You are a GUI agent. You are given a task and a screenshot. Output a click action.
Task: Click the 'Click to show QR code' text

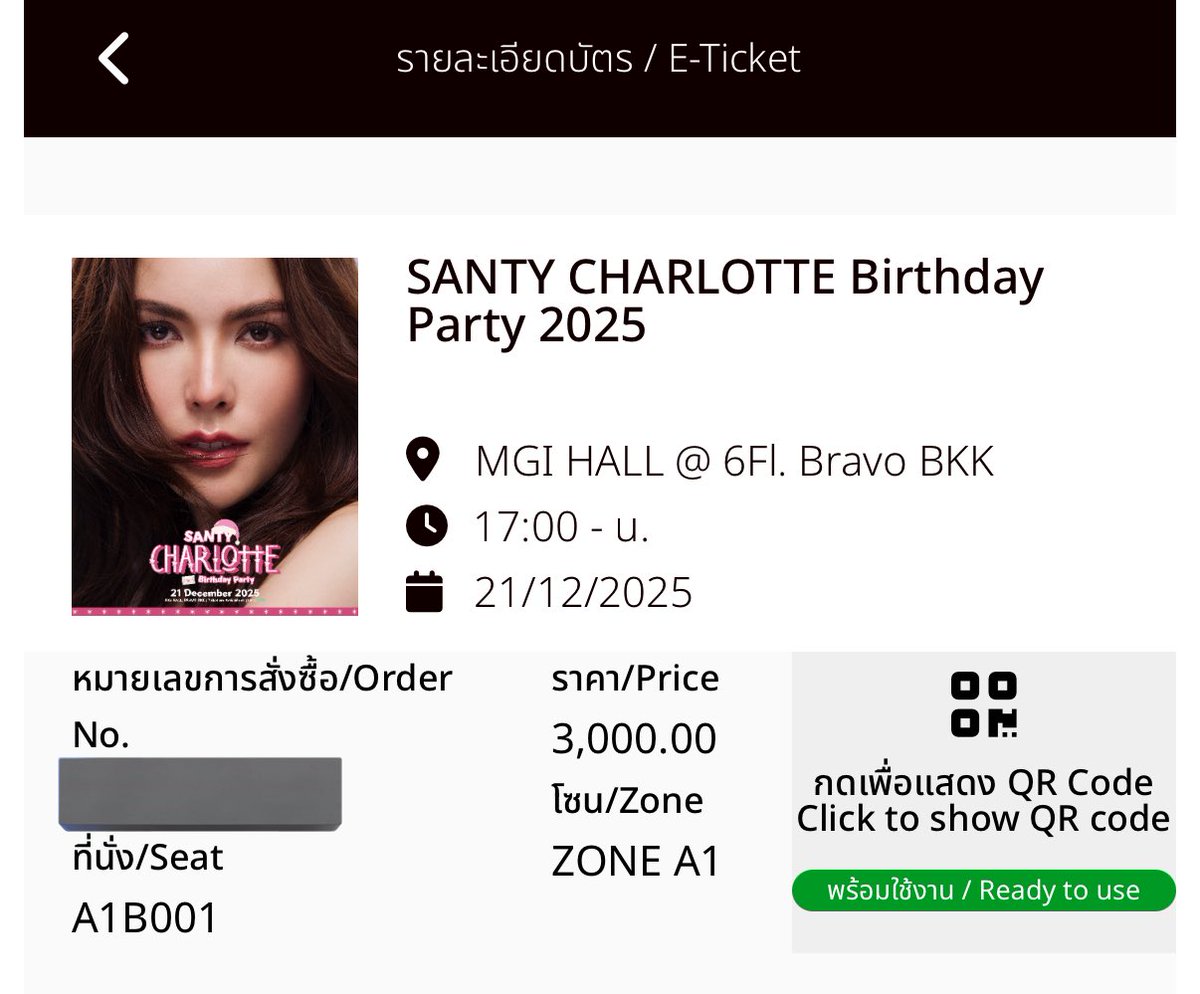[983, 818]
